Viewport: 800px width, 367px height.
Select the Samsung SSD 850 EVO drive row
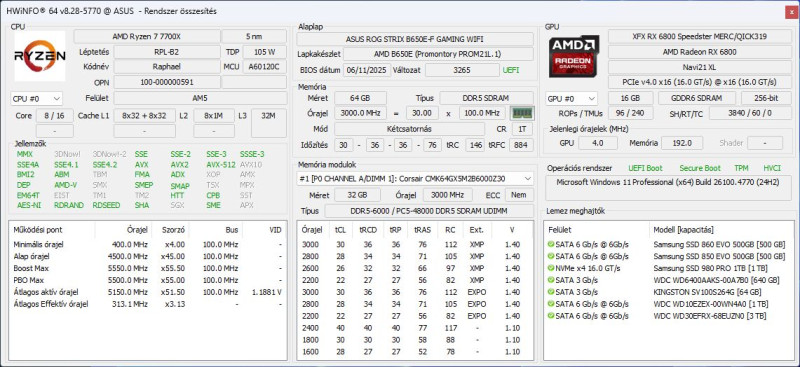coord(668,256)
